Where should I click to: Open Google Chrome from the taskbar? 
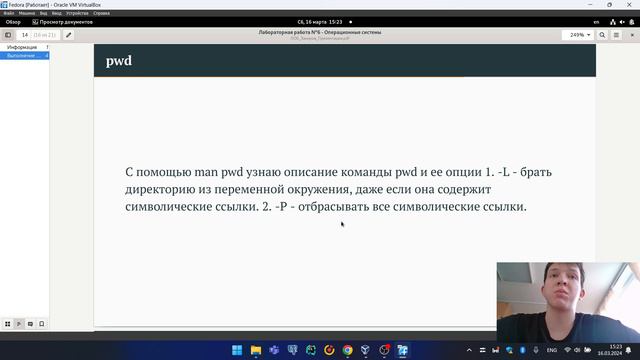click(x=348, y=350)
